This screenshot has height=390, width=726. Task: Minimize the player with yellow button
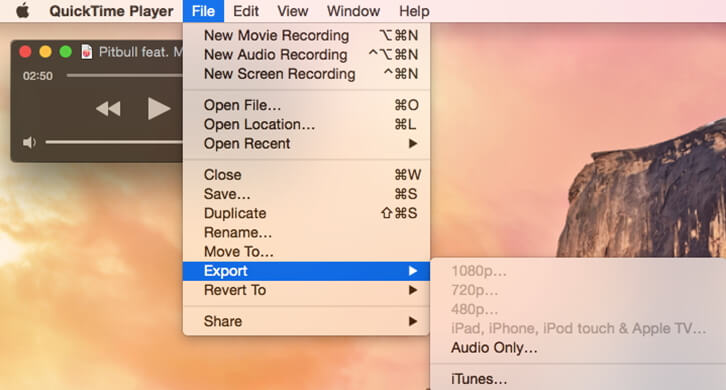(45, 51)
